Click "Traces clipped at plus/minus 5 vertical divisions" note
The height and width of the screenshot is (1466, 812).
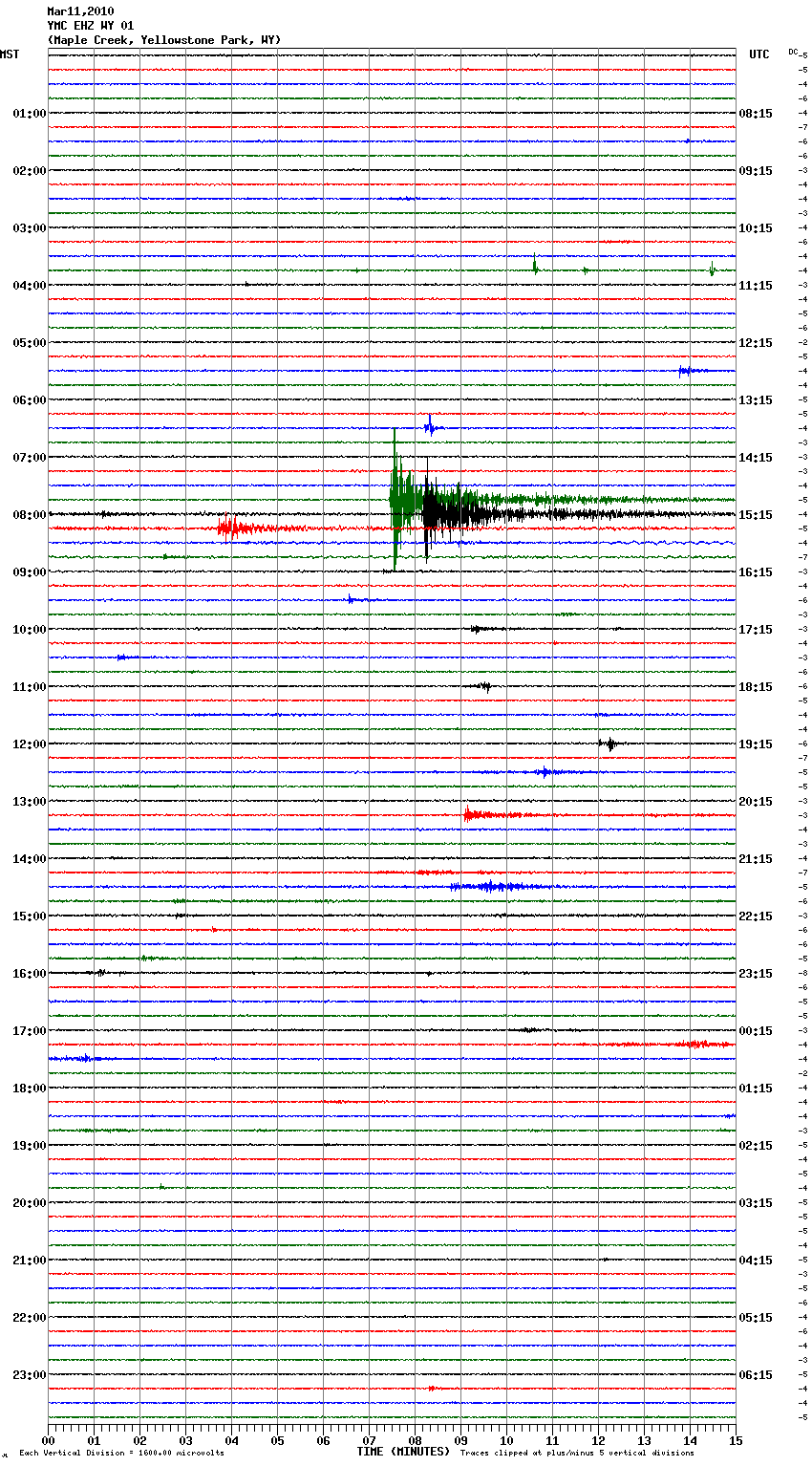578,1453
